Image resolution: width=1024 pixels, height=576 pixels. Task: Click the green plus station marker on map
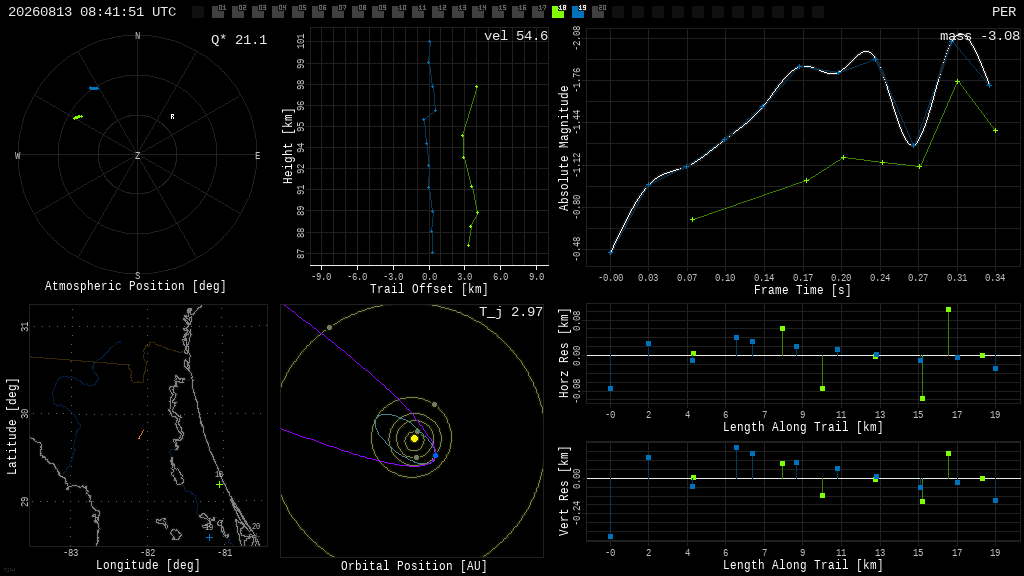[x=219, y=485]
